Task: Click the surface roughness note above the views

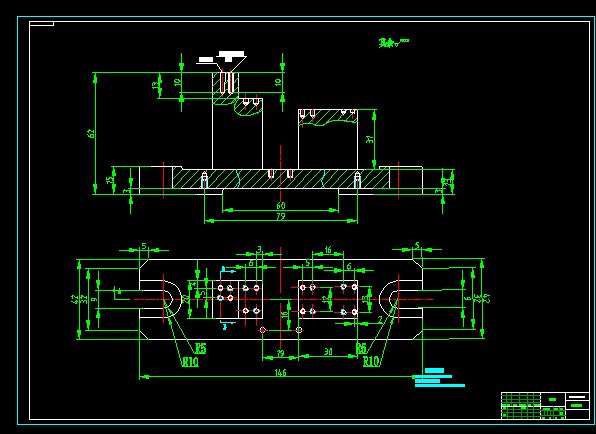Action: (394, 43)
